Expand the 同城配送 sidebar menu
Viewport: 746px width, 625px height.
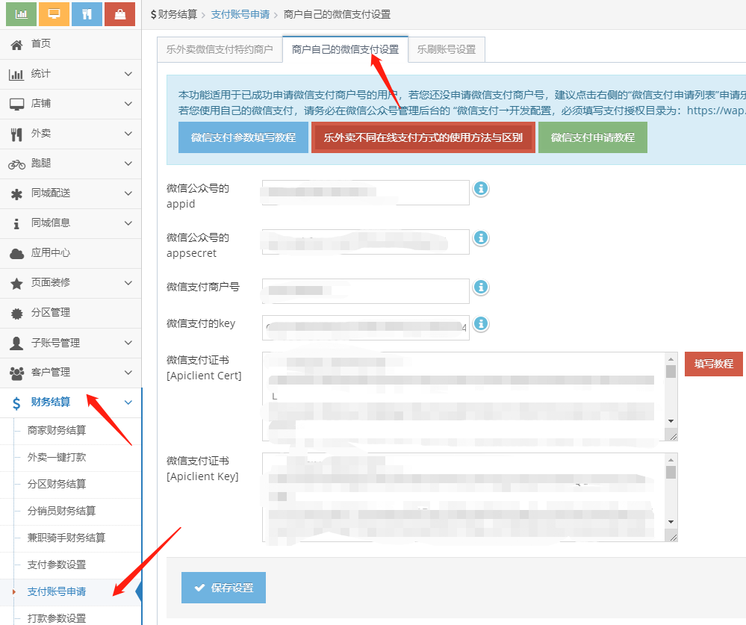click(70, 193)
